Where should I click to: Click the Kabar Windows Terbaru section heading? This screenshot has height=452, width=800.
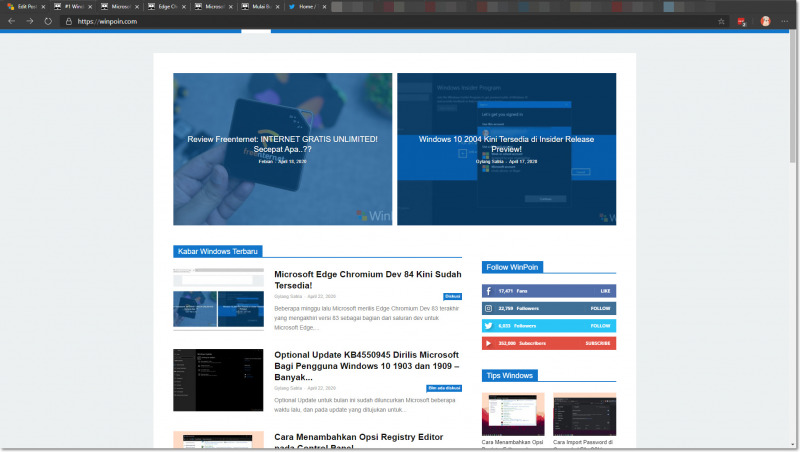click(218, 251)
